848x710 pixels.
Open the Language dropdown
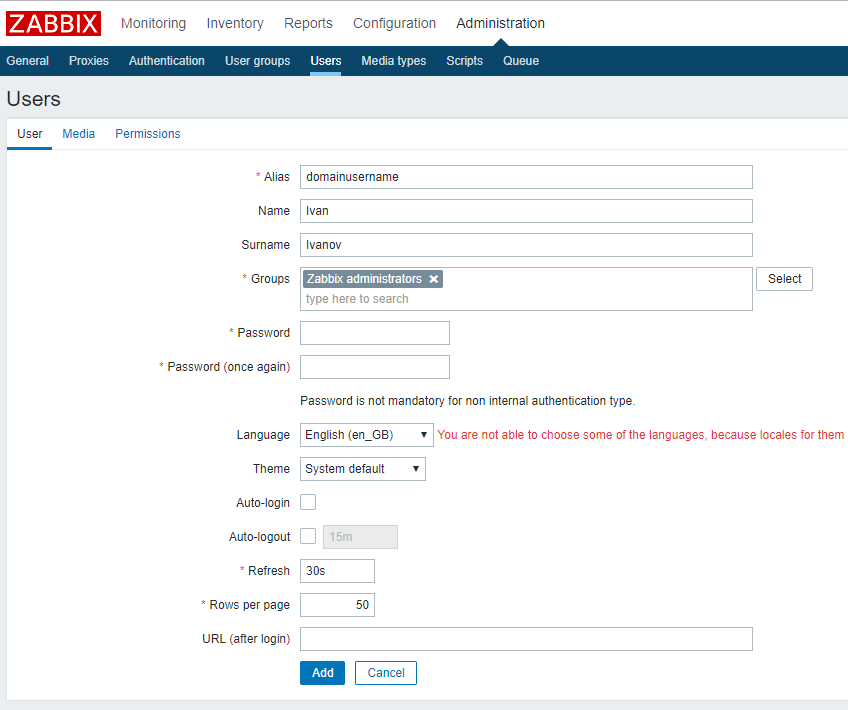[367, 435]
